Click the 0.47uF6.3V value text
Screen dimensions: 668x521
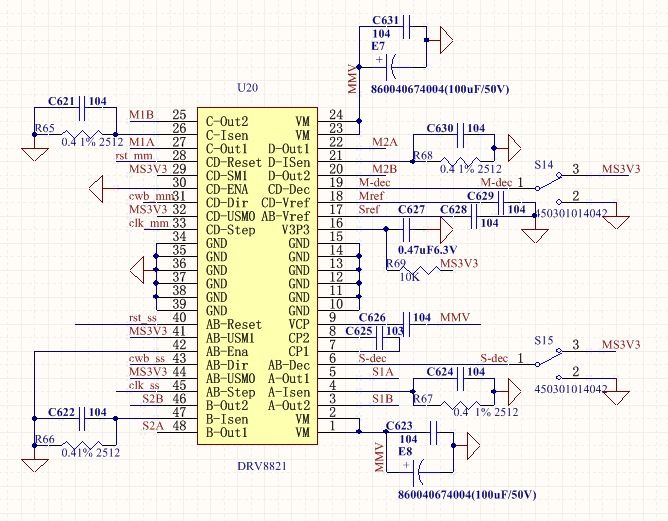[428, 250]
